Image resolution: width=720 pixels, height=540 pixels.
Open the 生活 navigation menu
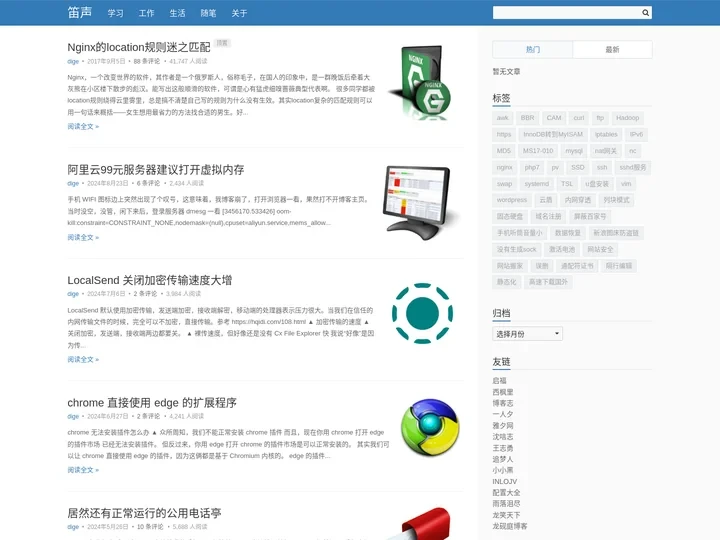coord(177,13)
